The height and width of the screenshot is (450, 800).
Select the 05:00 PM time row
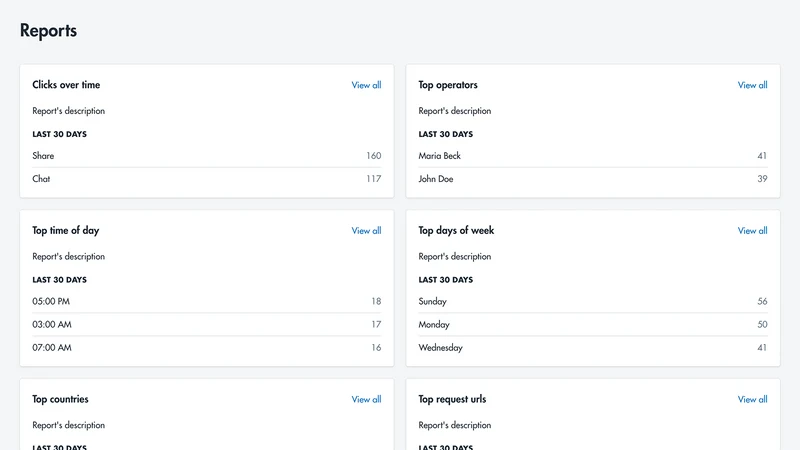click(207, 301)
